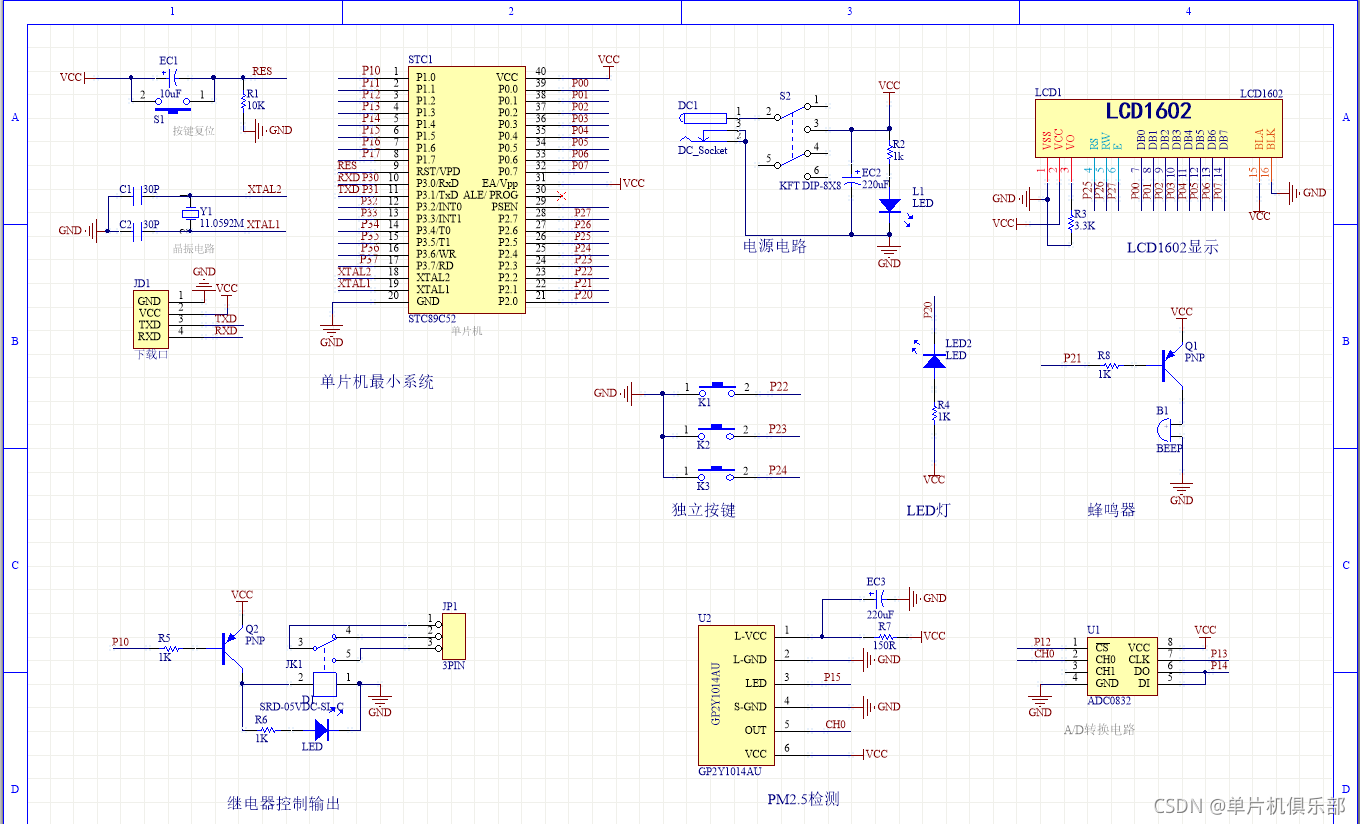Select the JD1 download header component
Viewport: 1360px width, 824px height.
pos(150,319)
